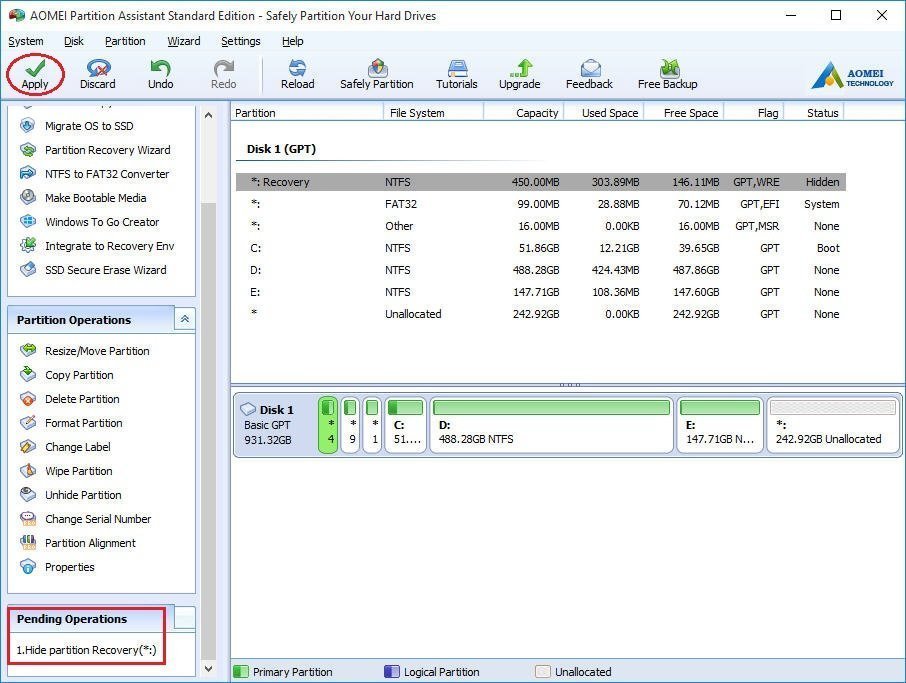Select the FAT32 EFI system partition row
The width and height of the screenshot is (906, 683).
pyautogui.click(x=541, y=204)
